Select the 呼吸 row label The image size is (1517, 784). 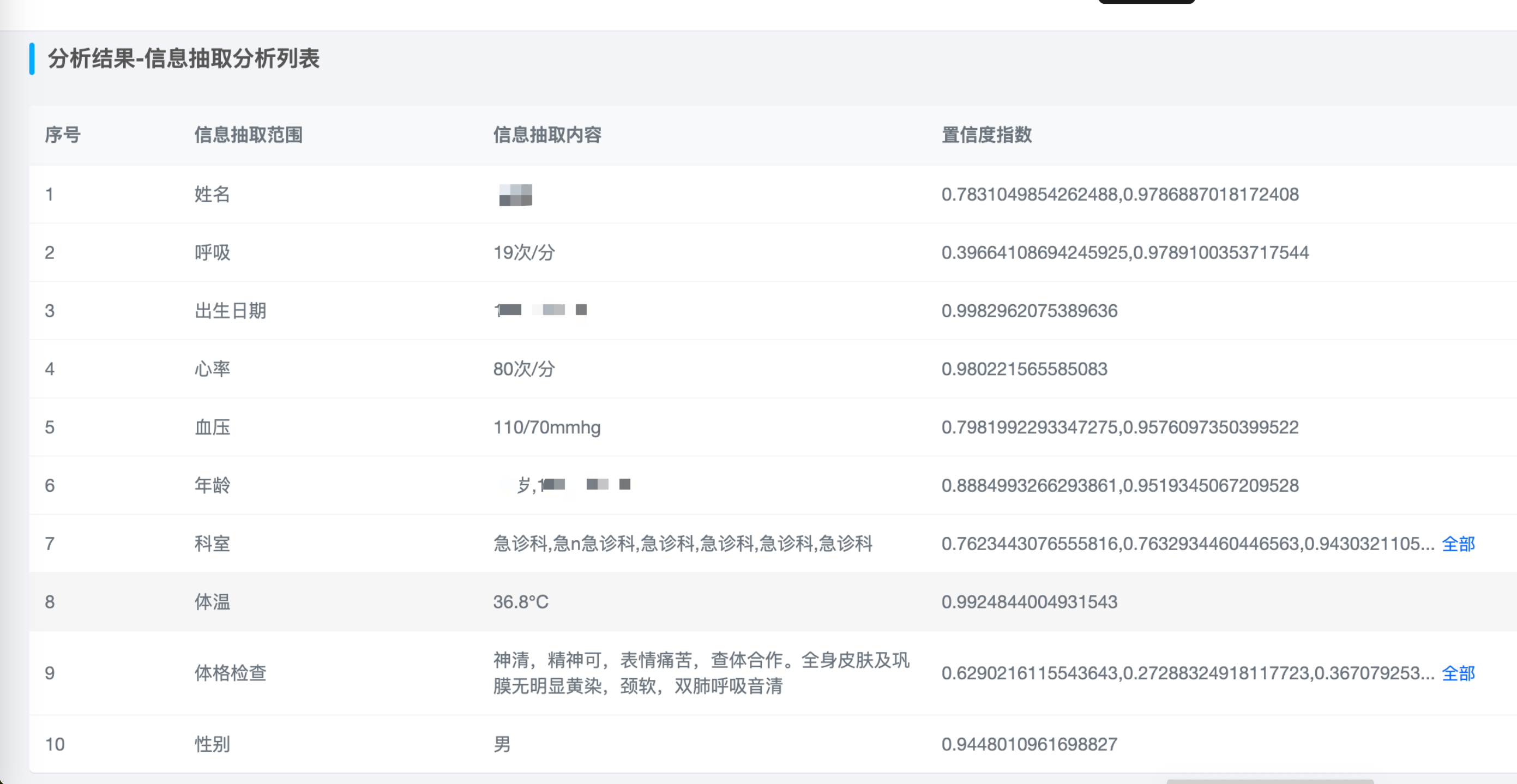click(x=212, y=252)
